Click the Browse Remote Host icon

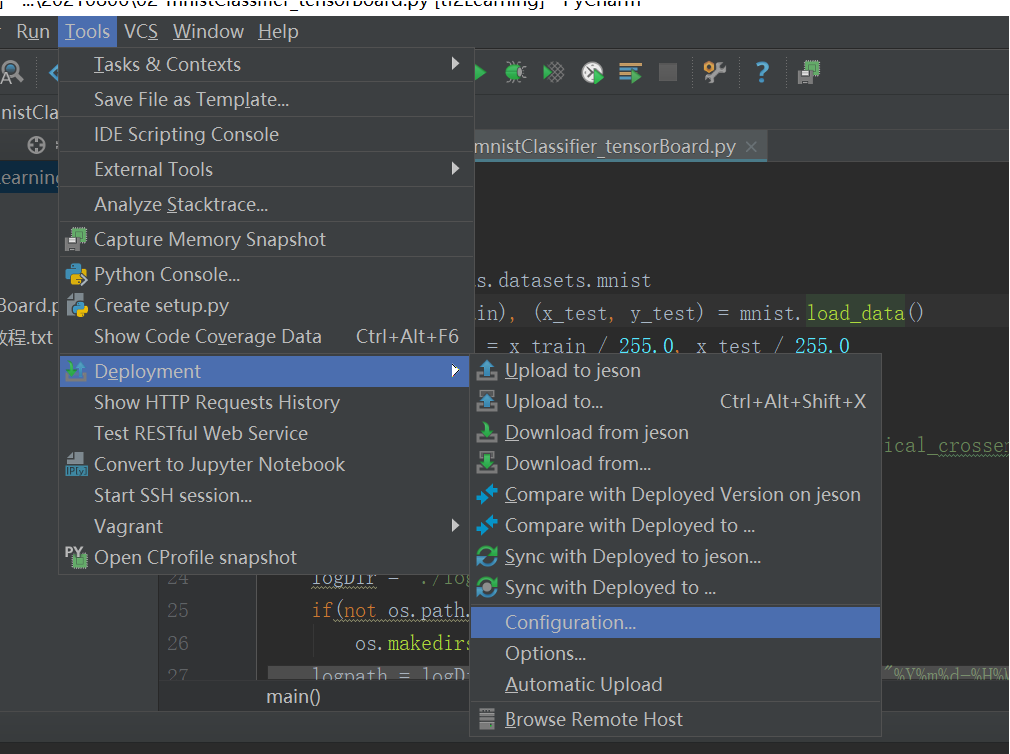click(487, 719)
